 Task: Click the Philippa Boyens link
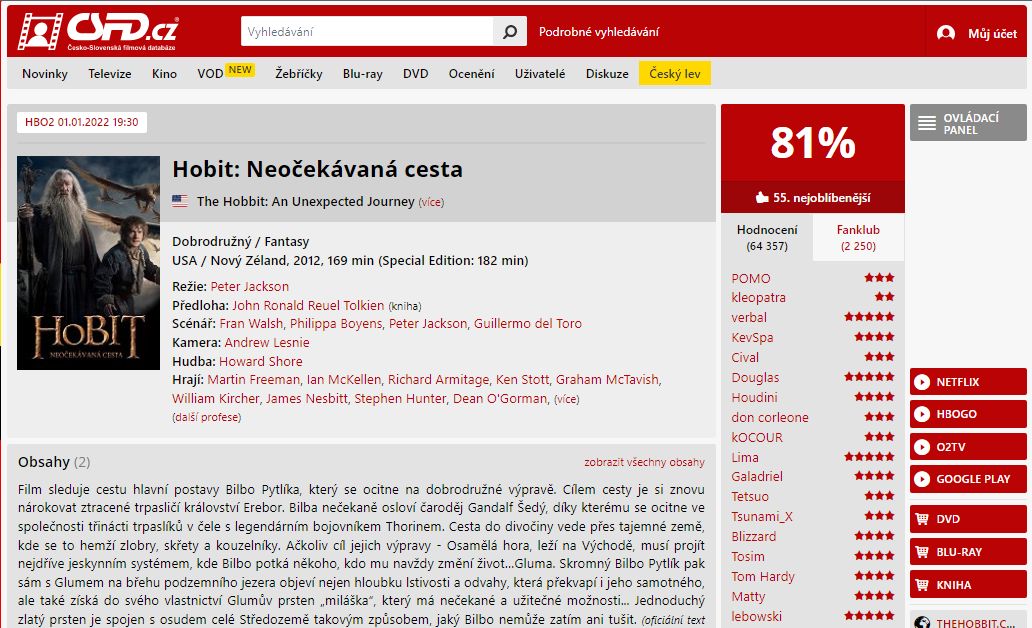336,323
